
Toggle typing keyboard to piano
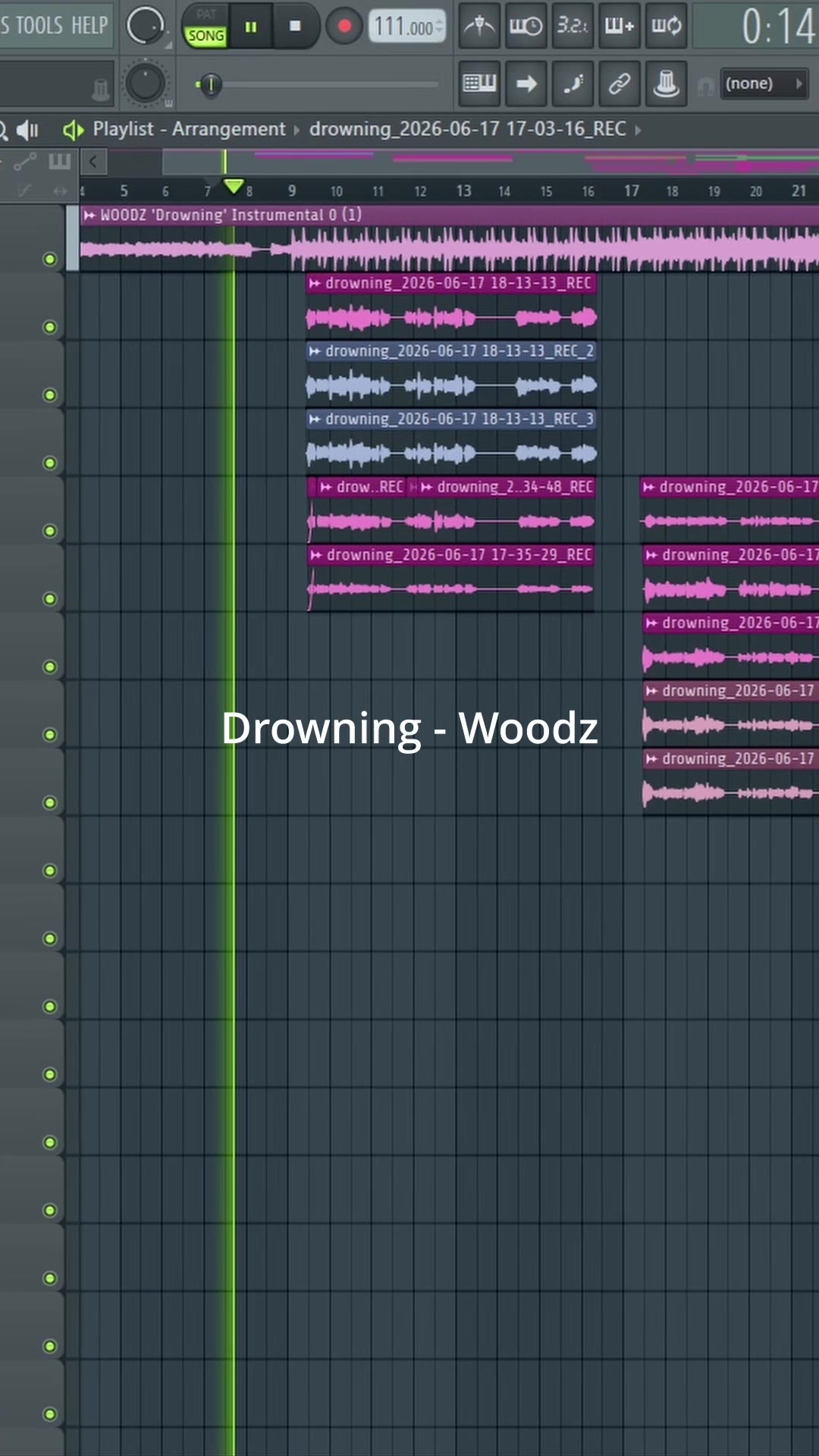(x=479, y=83)
